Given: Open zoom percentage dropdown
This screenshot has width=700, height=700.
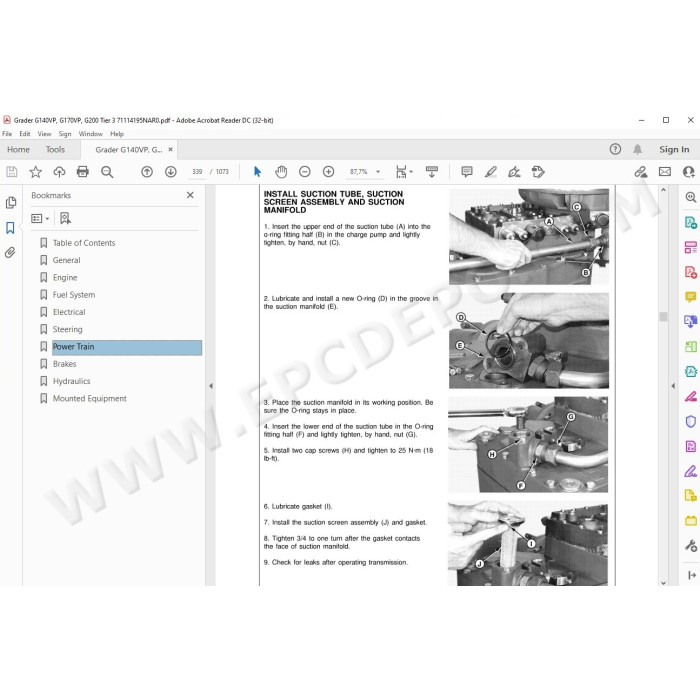Looking at the screenshot, I should [x=378, y=172].
